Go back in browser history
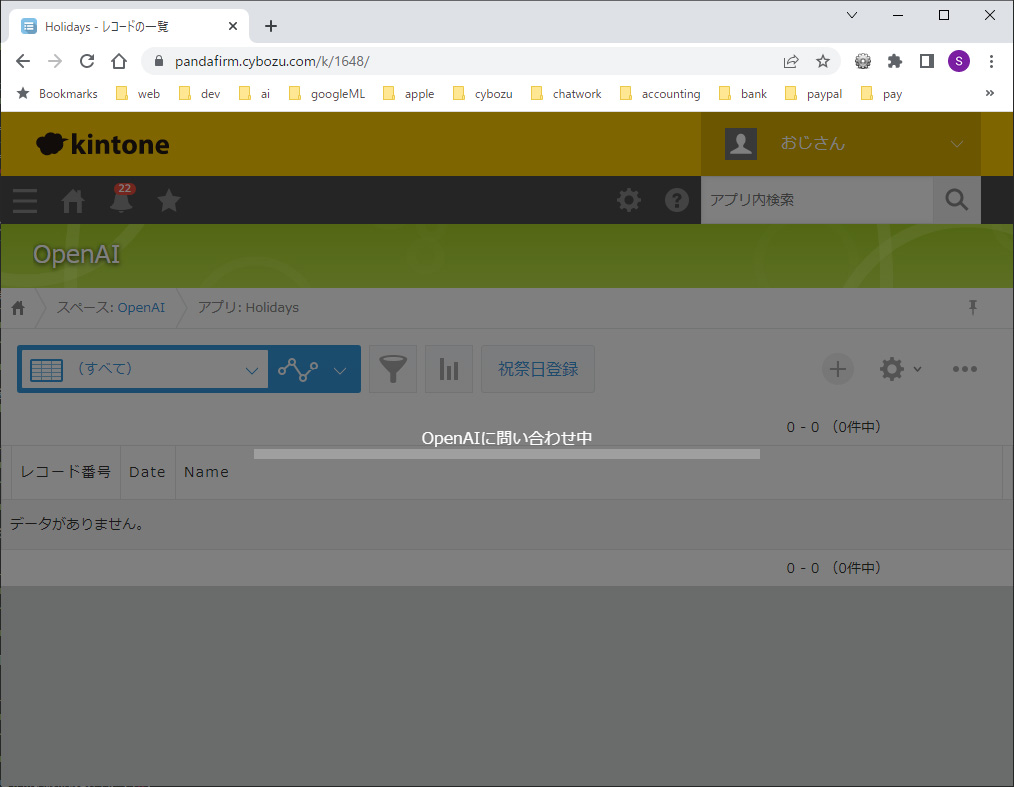1014x787 pixels. pyautogui.click(x=23, y=61)
